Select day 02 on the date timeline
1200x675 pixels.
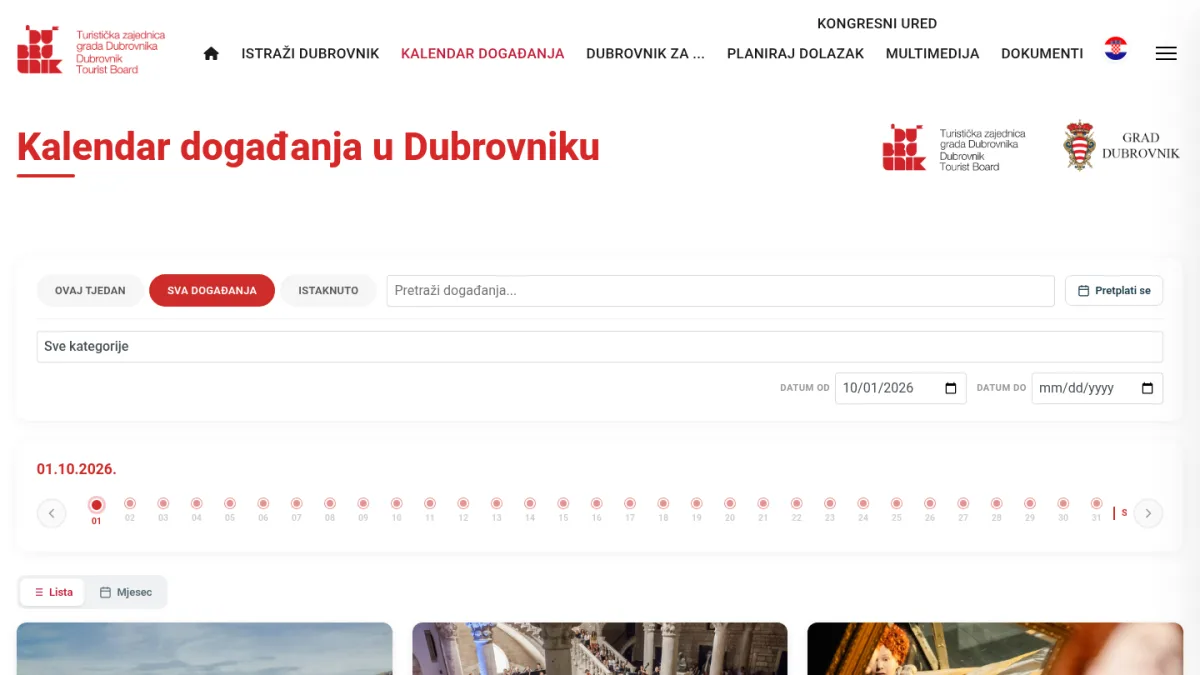(130, 510)
